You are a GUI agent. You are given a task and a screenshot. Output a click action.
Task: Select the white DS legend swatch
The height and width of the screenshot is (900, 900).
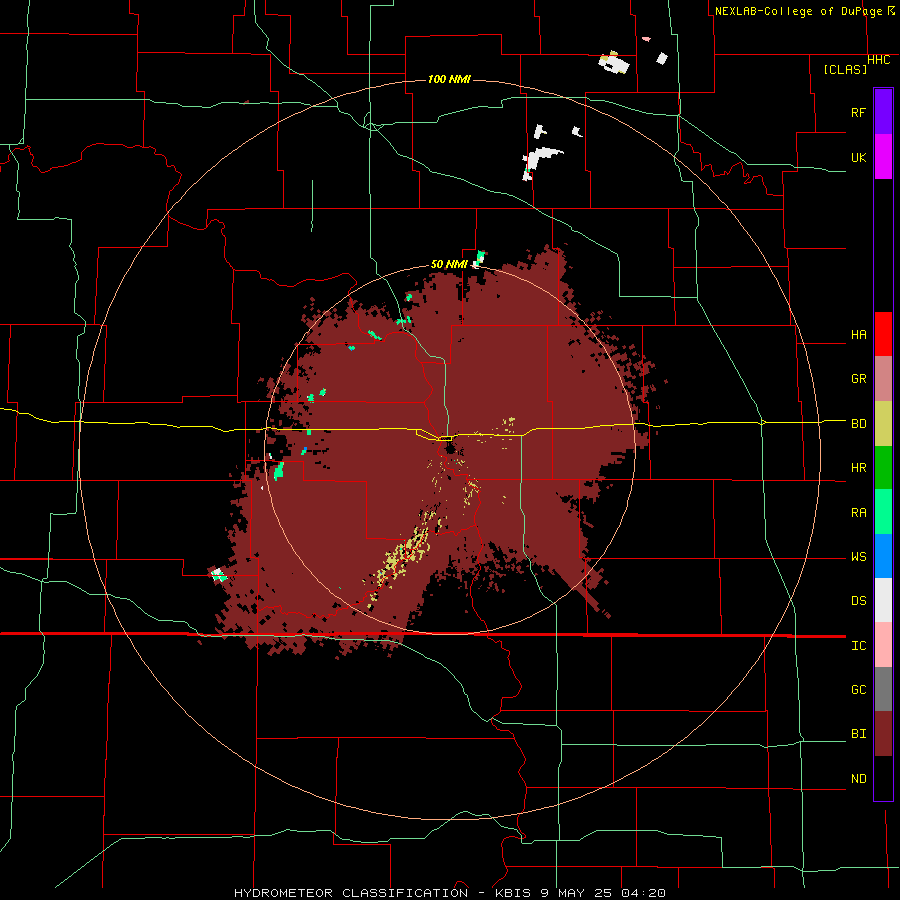(x=883, y=600)
